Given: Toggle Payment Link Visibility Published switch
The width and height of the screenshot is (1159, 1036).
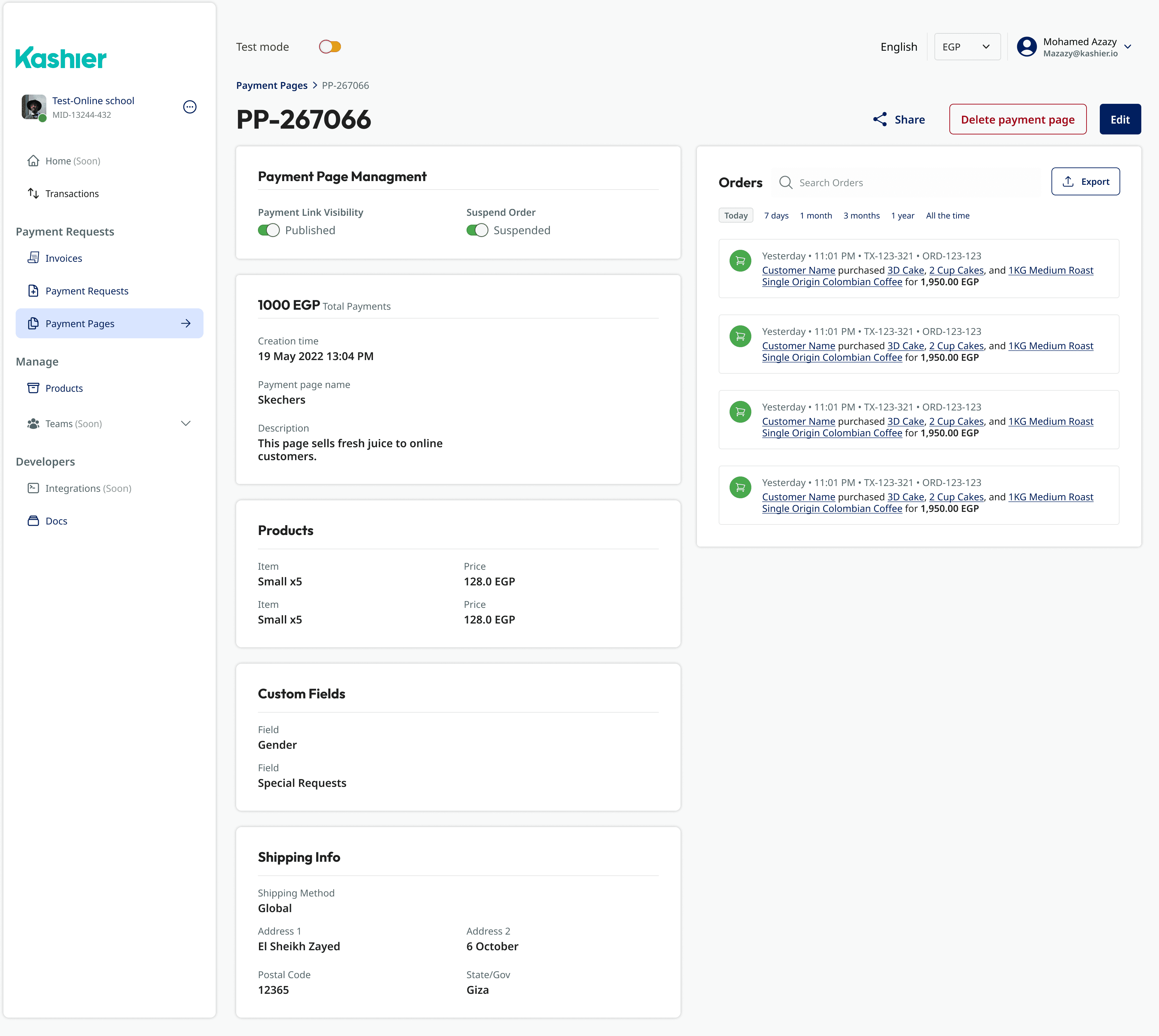Looking at the screenshot, I should pyautogui.click(x=269, y=230).
